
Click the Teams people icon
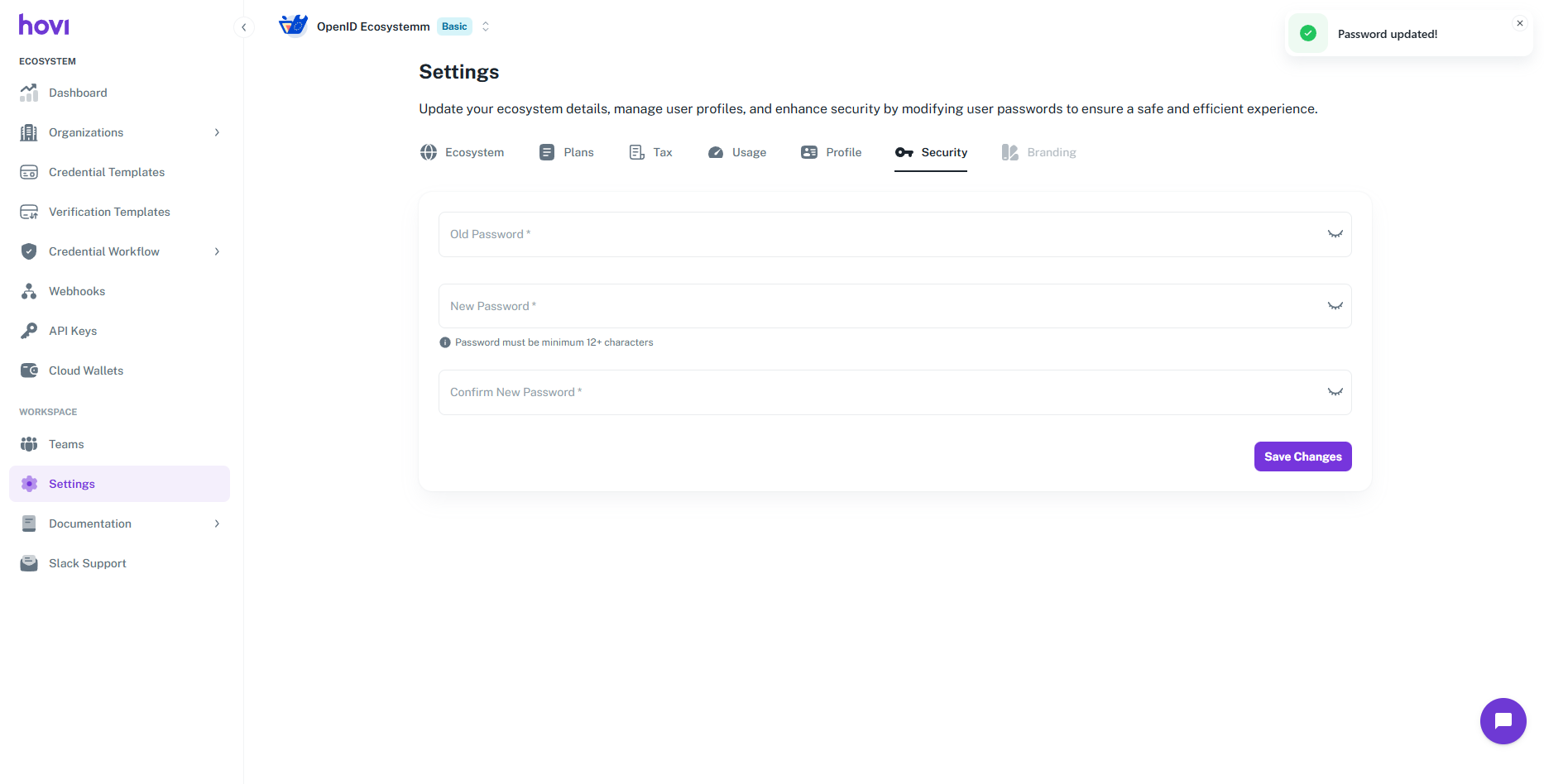coord(29,444)
